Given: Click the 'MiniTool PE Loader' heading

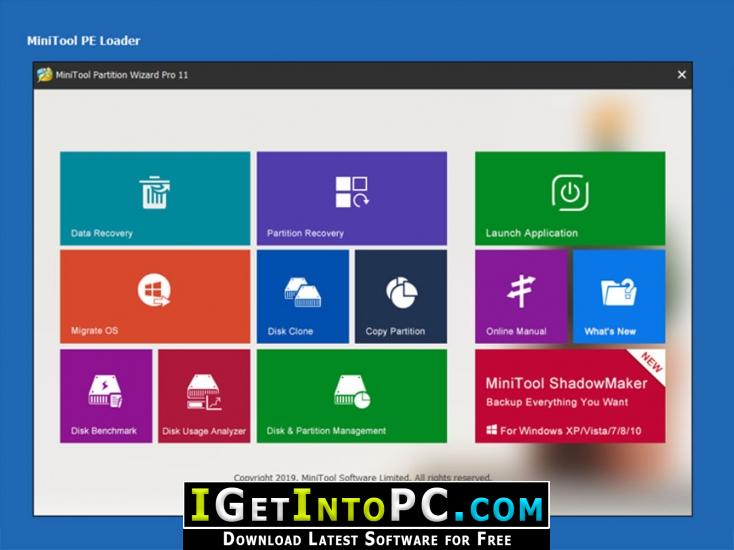Looking at the screenshot, I should coord(83,41).
